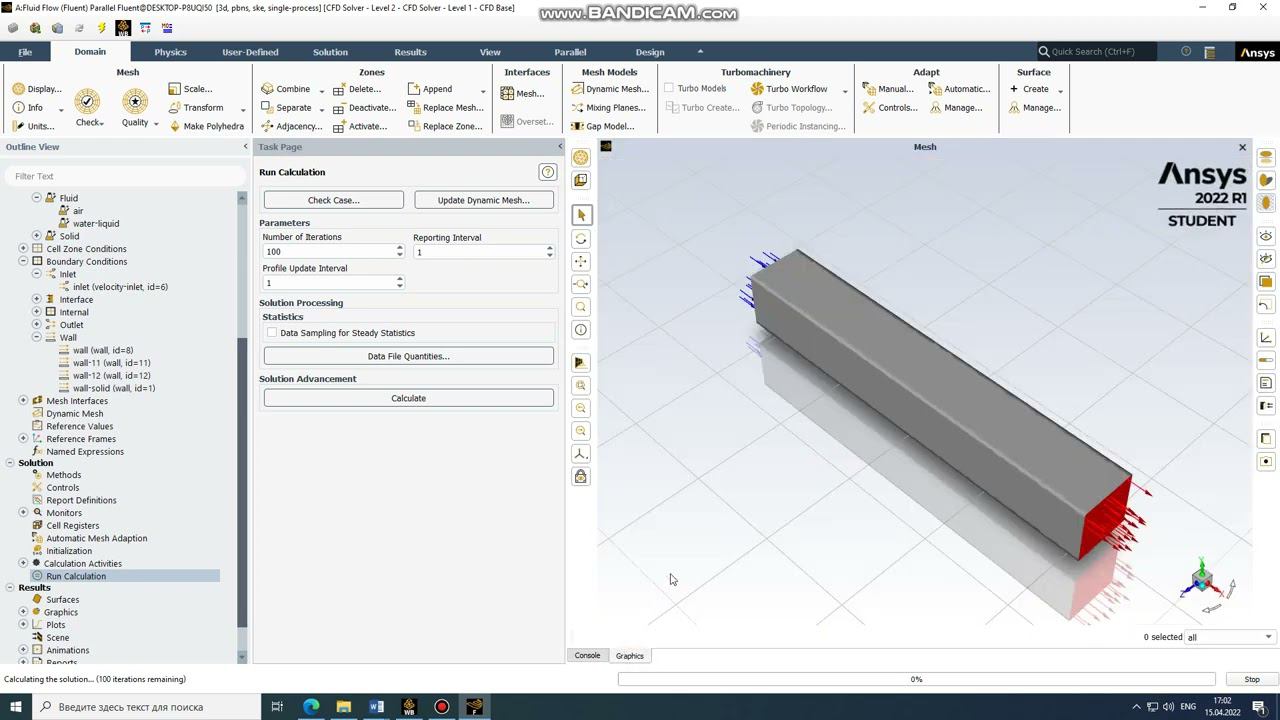Viewport: 1280px width, 720px height.
Task: Run the mesh Check tool
Action: pos(88,108)
